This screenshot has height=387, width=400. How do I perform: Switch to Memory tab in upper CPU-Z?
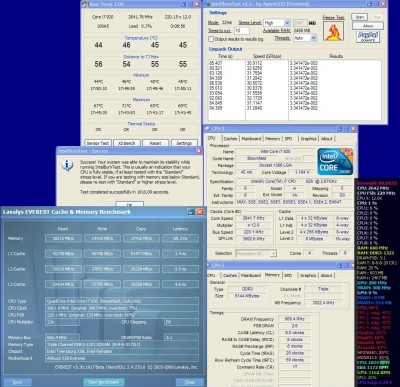point(272,139)
